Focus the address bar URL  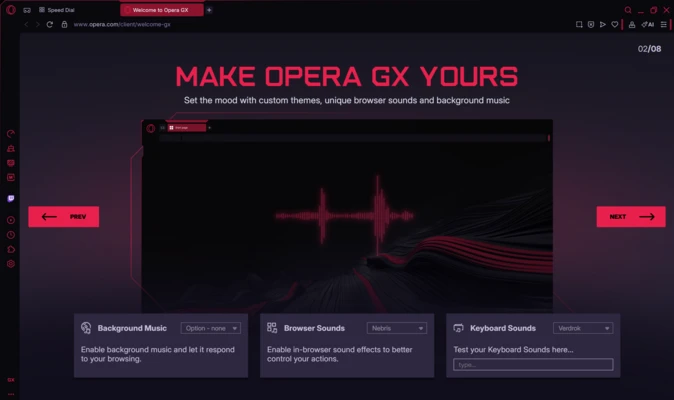coord(122,24)
